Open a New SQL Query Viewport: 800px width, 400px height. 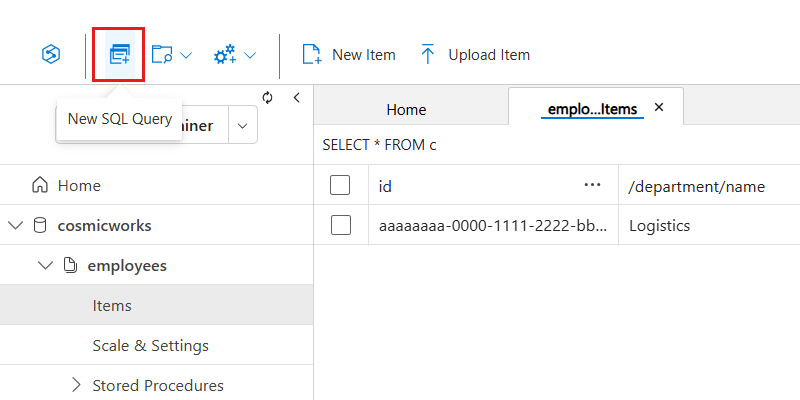[120, 55]
